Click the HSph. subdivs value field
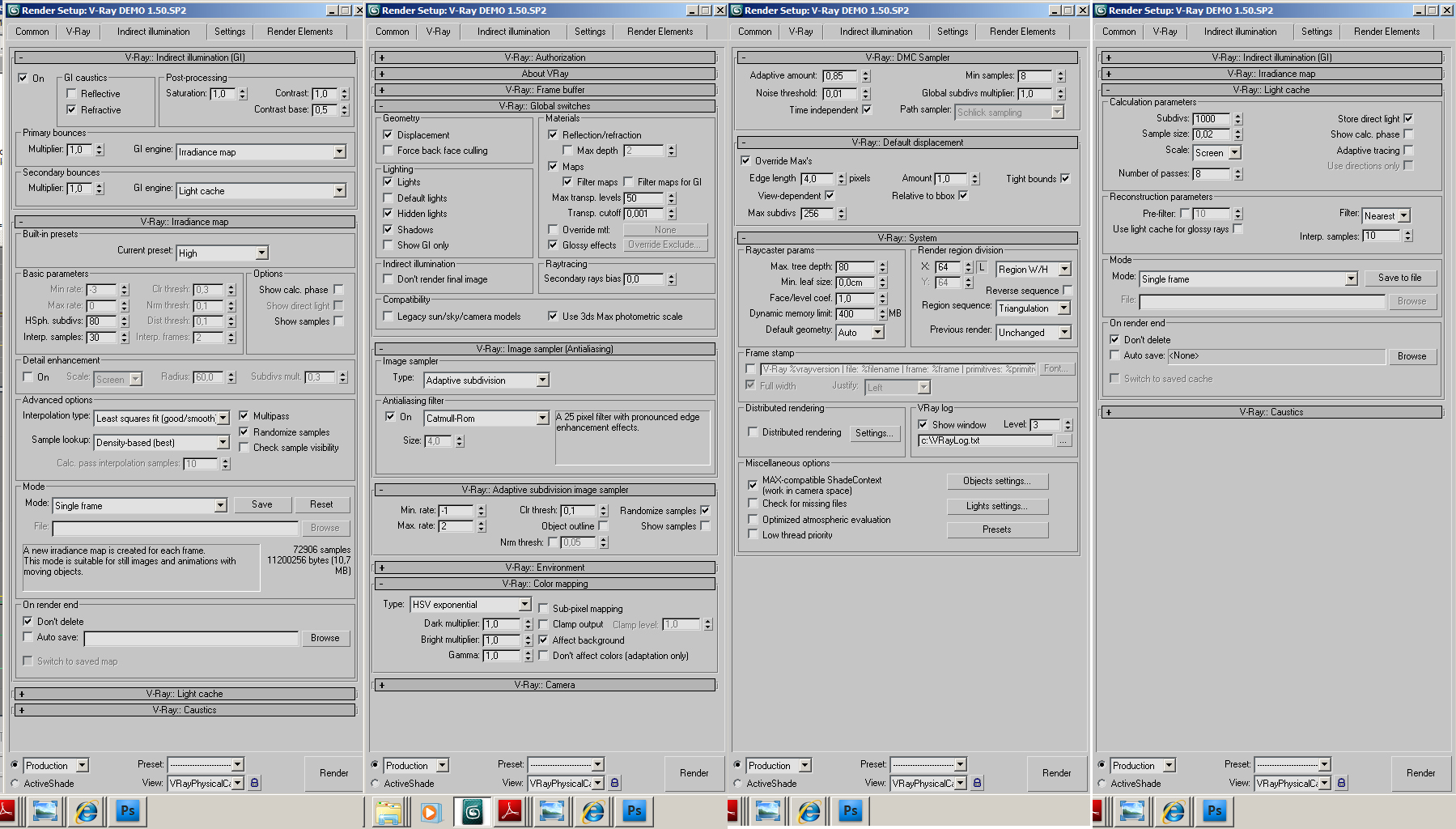The width and height of the screenshot is (1456, 829). point(101,321)
